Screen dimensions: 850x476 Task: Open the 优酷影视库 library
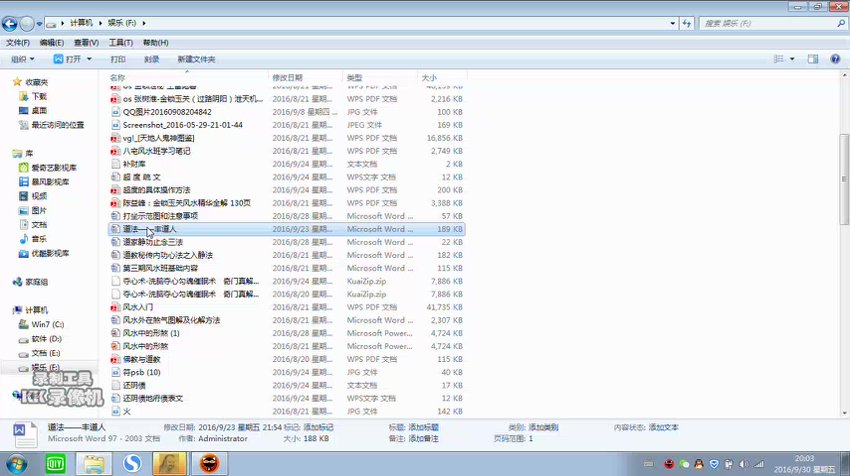50,253
